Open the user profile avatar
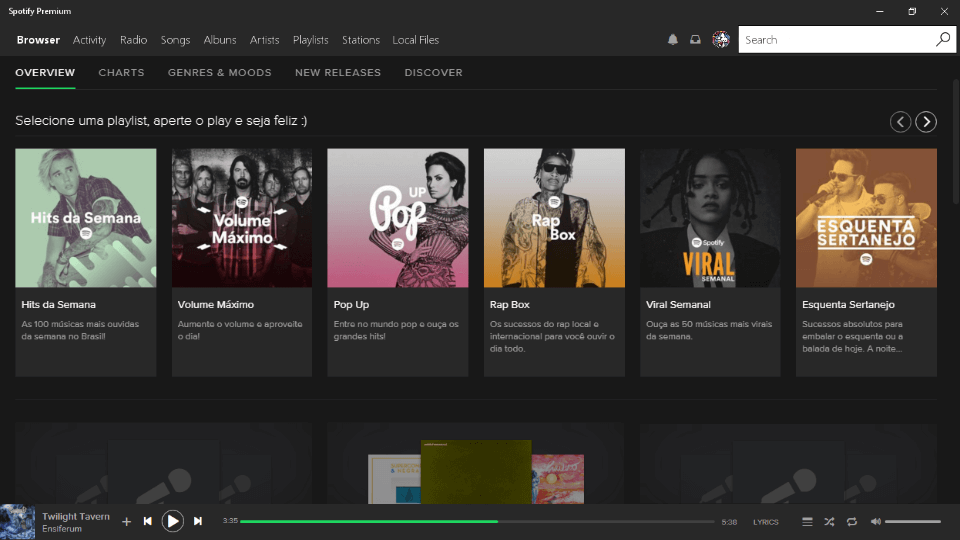Image resolution: width=960 pixels, height=540 pixels. pos(721,40)
